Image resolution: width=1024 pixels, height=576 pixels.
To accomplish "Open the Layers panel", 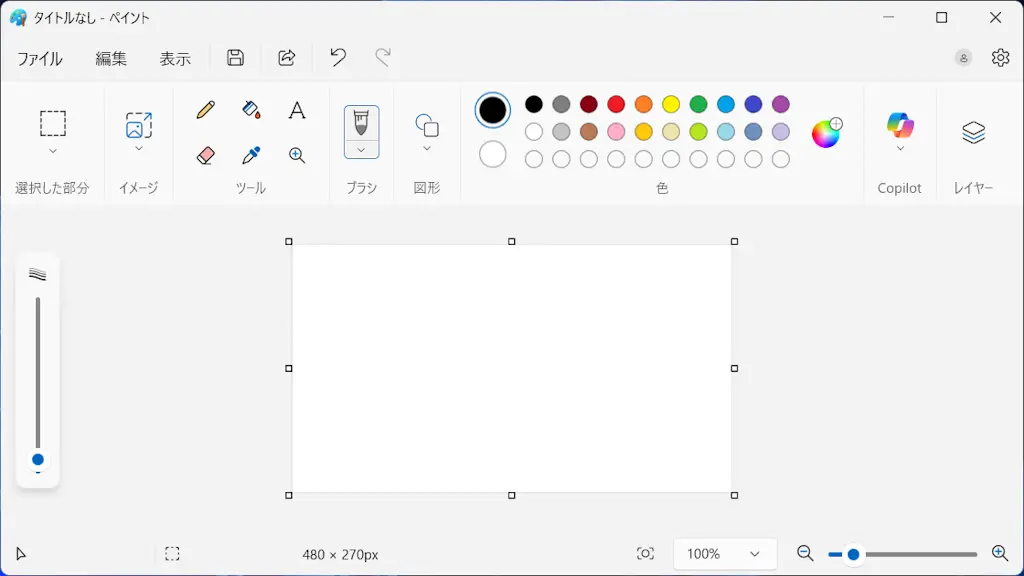I will (x=973, y=132).
